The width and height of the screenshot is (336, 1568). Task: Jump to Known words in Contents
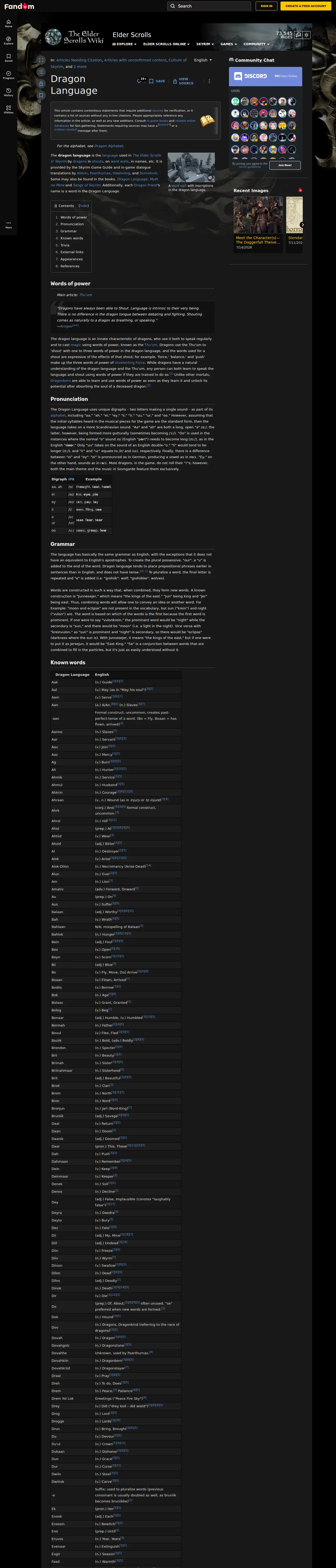coord(71,238)
